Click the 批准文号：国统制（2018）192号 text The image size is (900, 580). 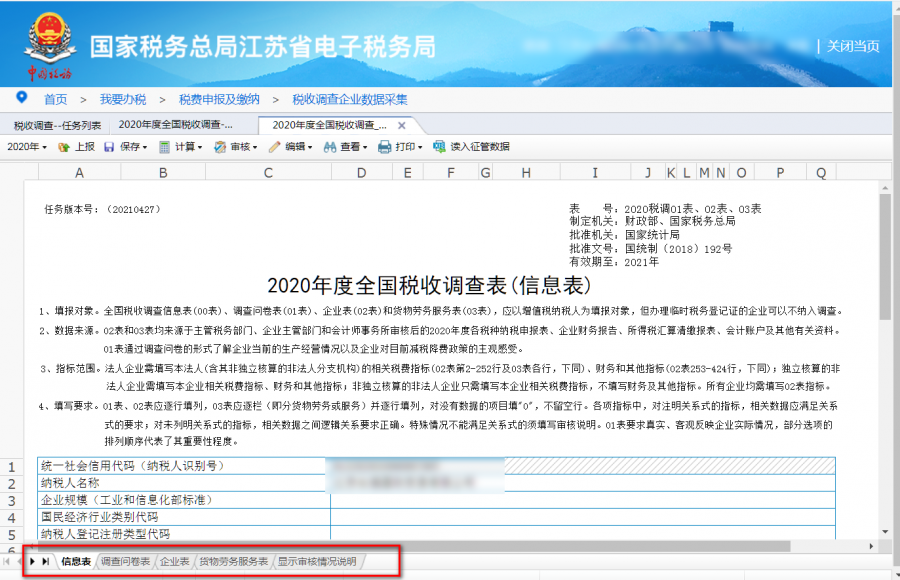point(650,249)
